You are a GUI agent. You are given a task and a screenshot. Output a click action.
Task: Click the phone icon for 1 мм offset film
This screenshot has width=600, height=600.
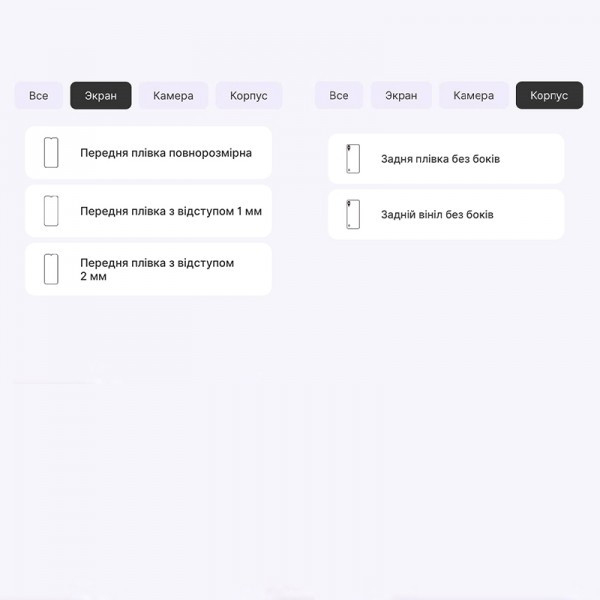click(51, 211)
